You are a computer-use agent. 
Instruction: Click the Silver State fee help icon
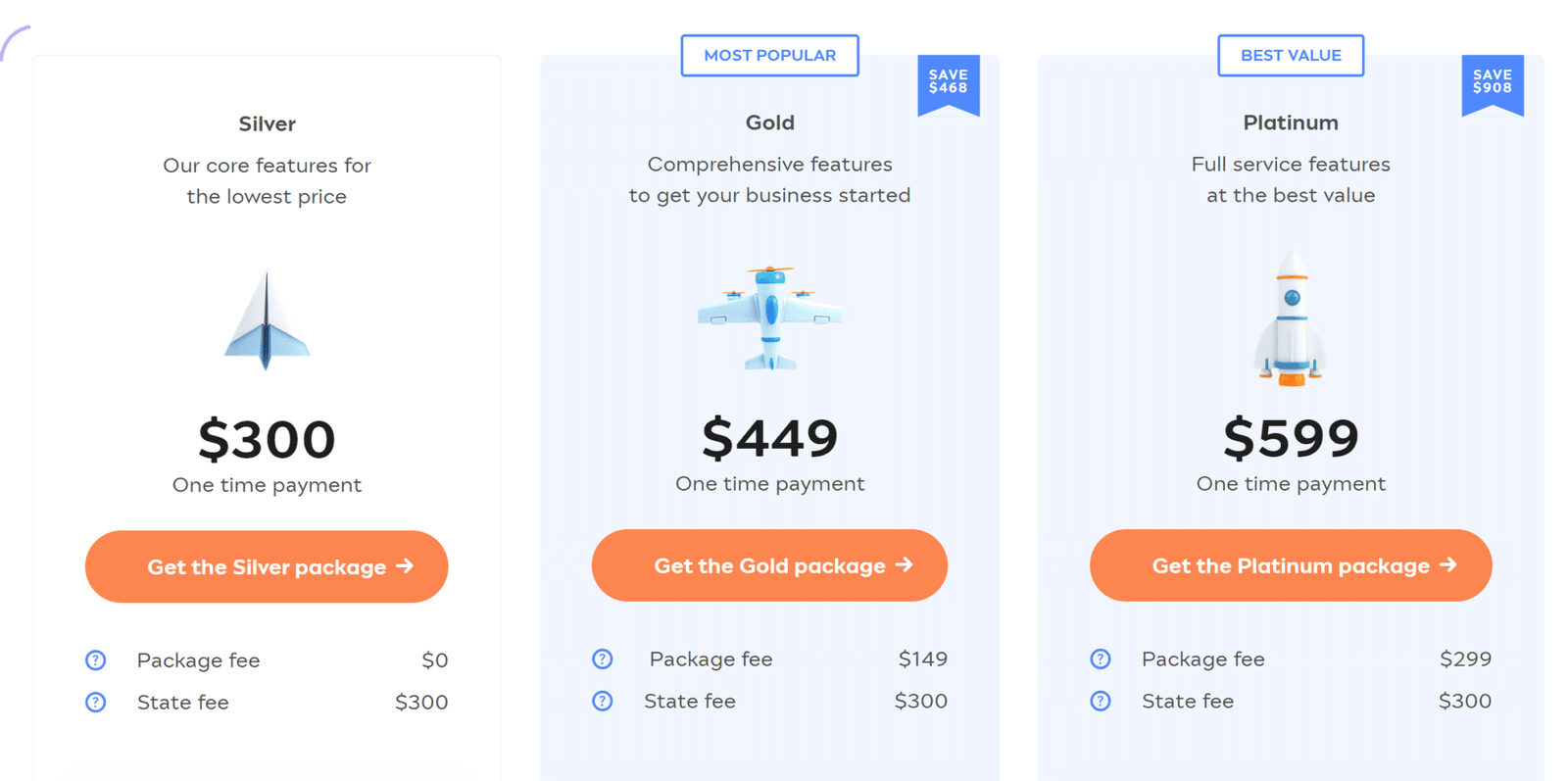point(95,703)
